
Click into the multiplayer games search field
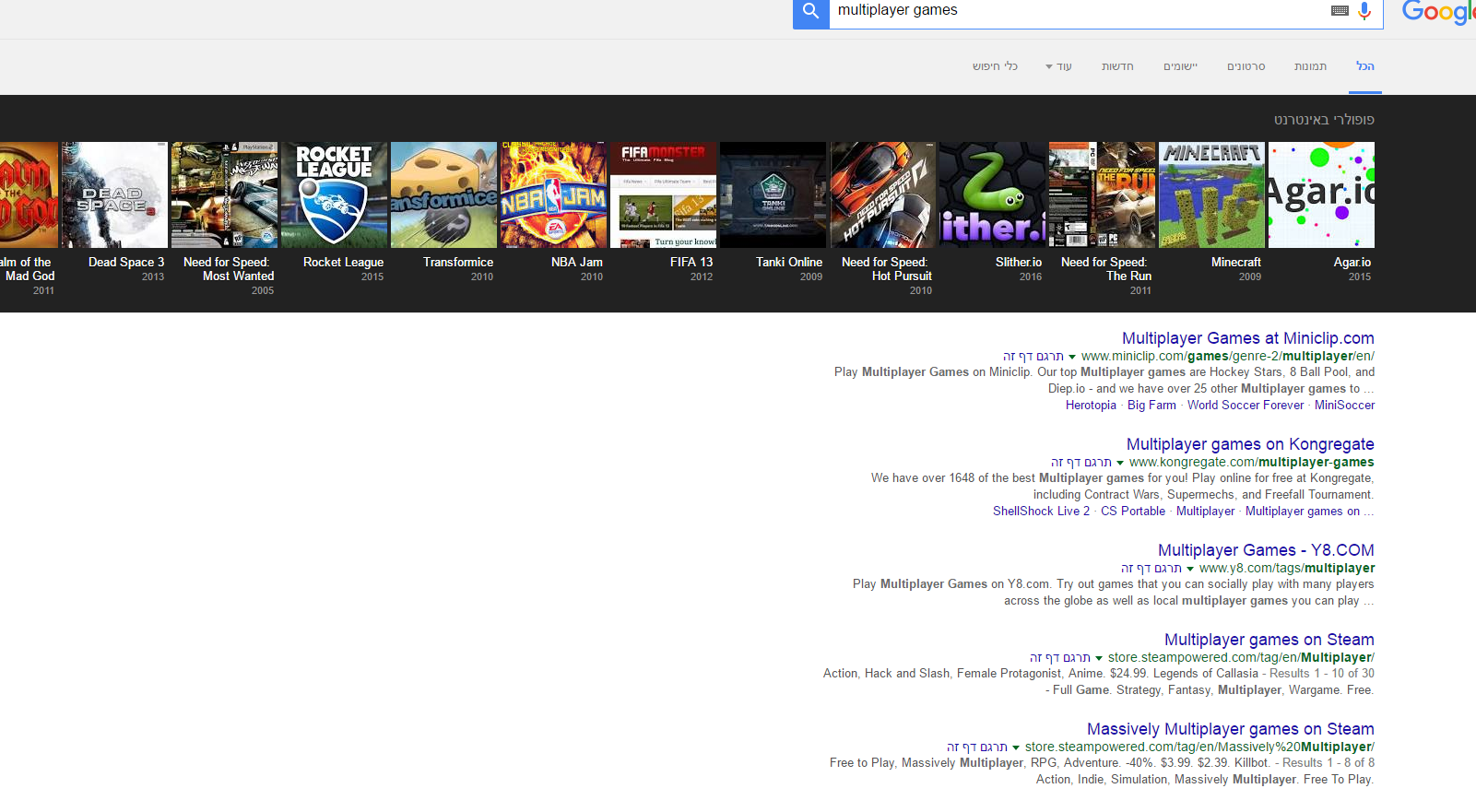click(1069, 11)
